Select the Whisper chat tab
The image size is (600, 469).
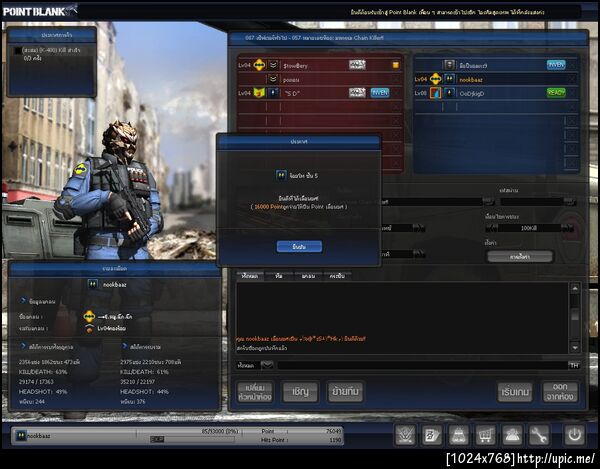pyautogui.click(x=337, y=276)
